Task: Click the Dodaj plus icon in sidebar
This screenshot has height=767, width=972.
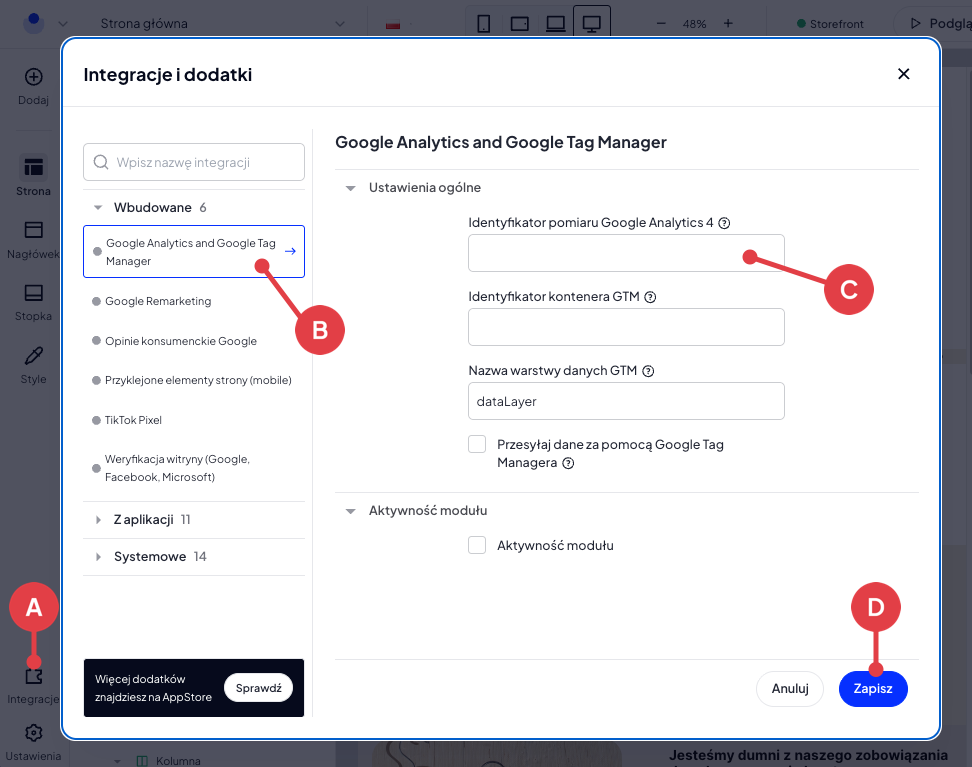Action: (33, 77)
